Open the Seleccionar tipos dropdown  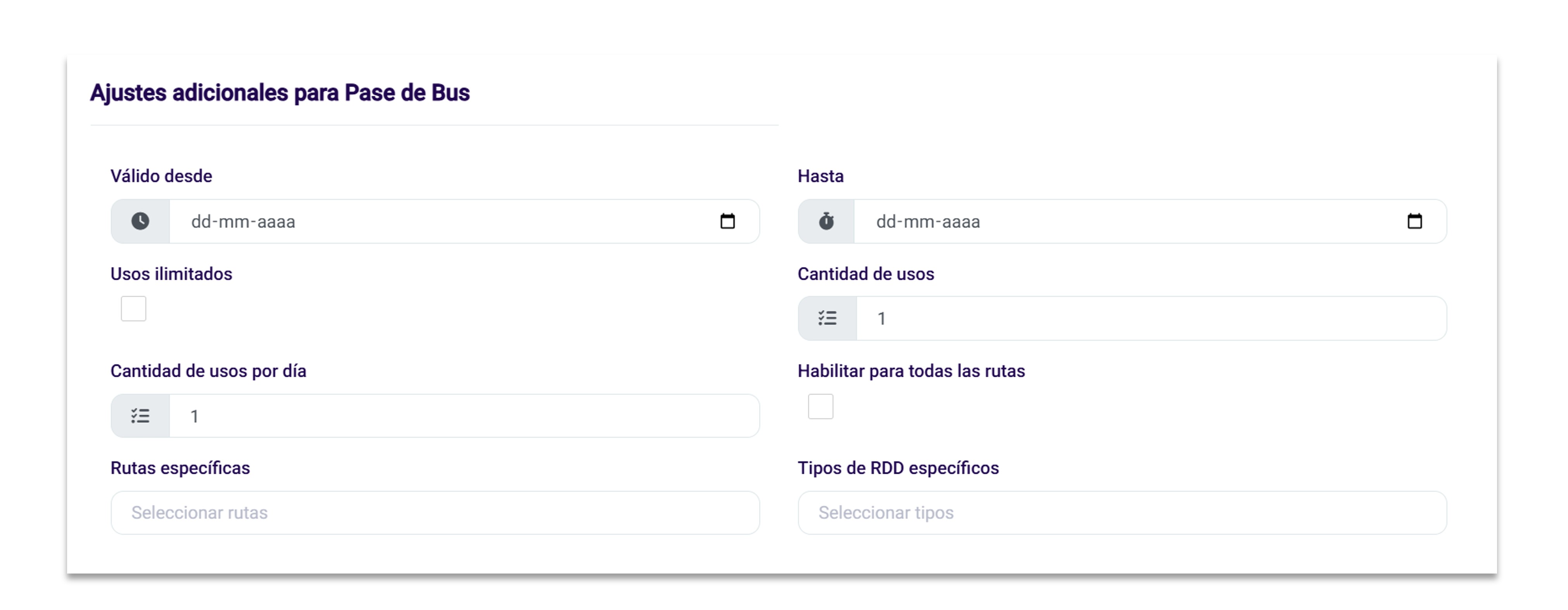1122,513
